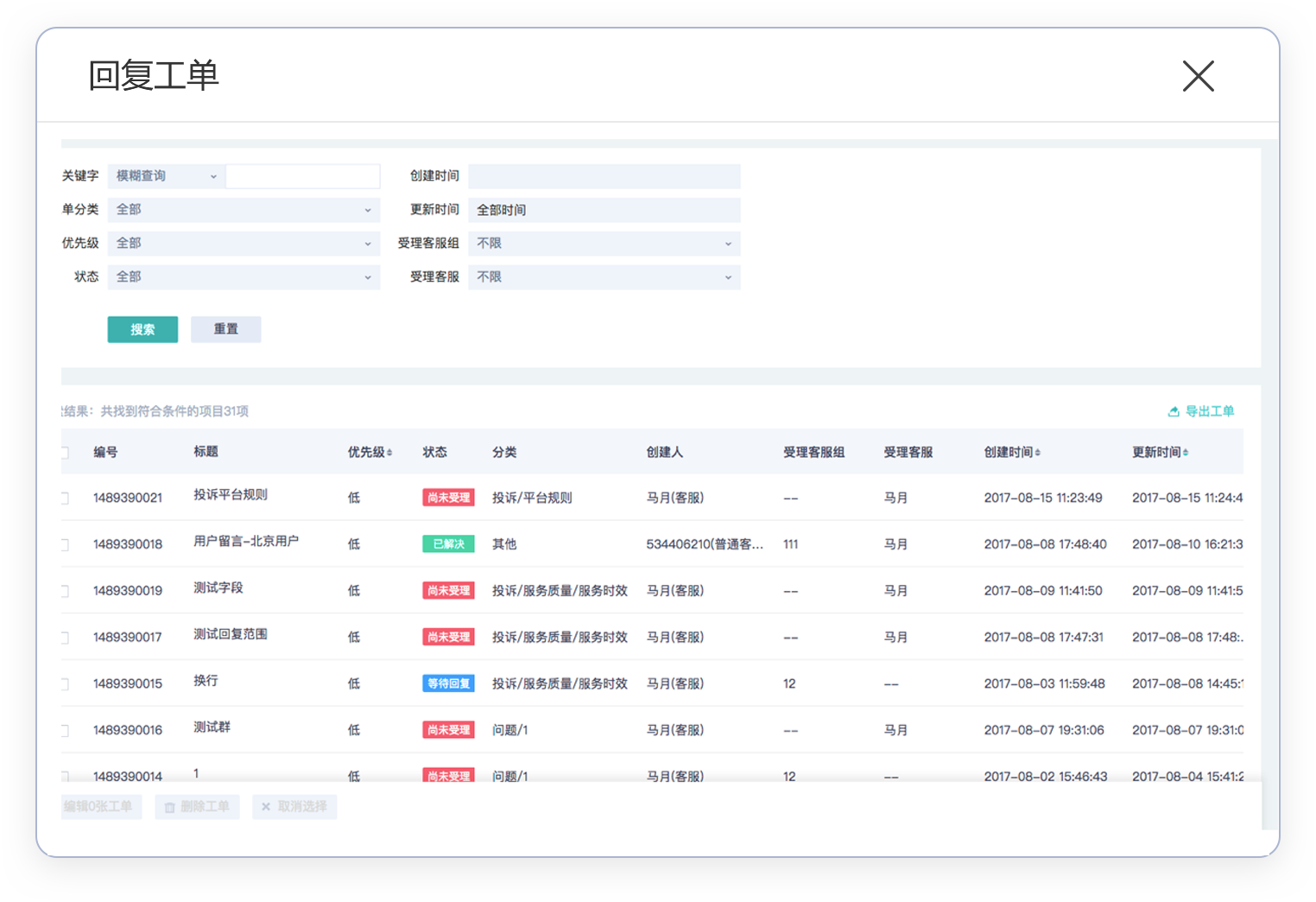Image resolution: width=1316 pixels, height=902 pixels.
Task: Expand the 状态 filter dropdown
Action: click(244, 277)
